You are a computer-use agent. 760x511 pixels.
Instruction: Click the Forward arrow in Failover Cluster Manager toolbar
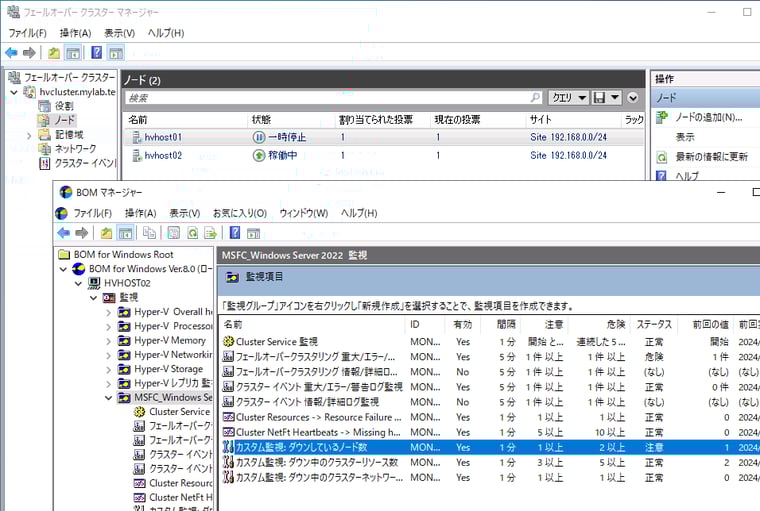pos(30,52)
